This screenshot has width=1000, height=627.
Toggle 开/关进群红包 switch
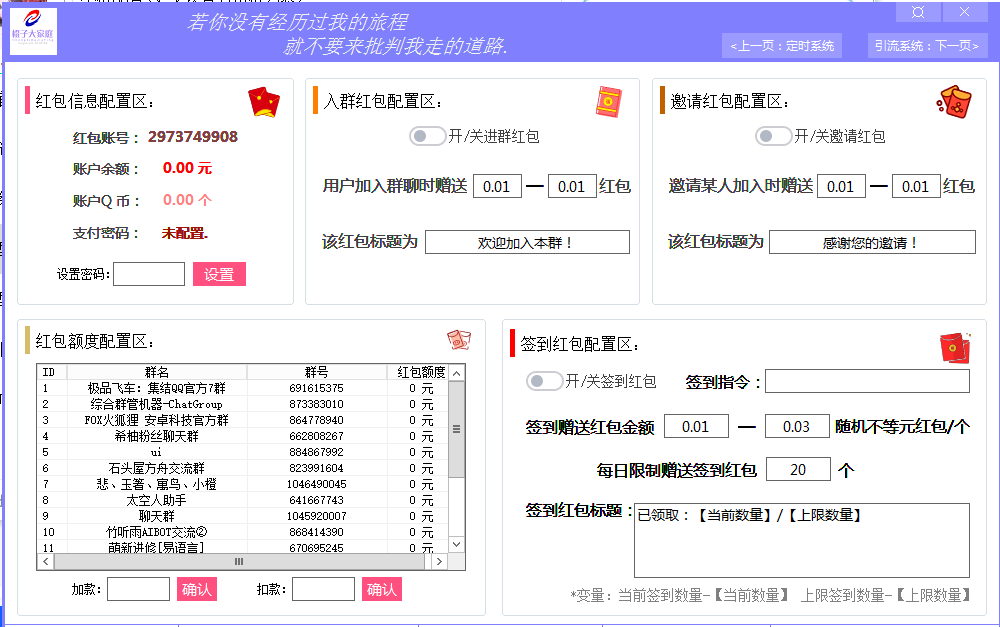click(428, 136)
